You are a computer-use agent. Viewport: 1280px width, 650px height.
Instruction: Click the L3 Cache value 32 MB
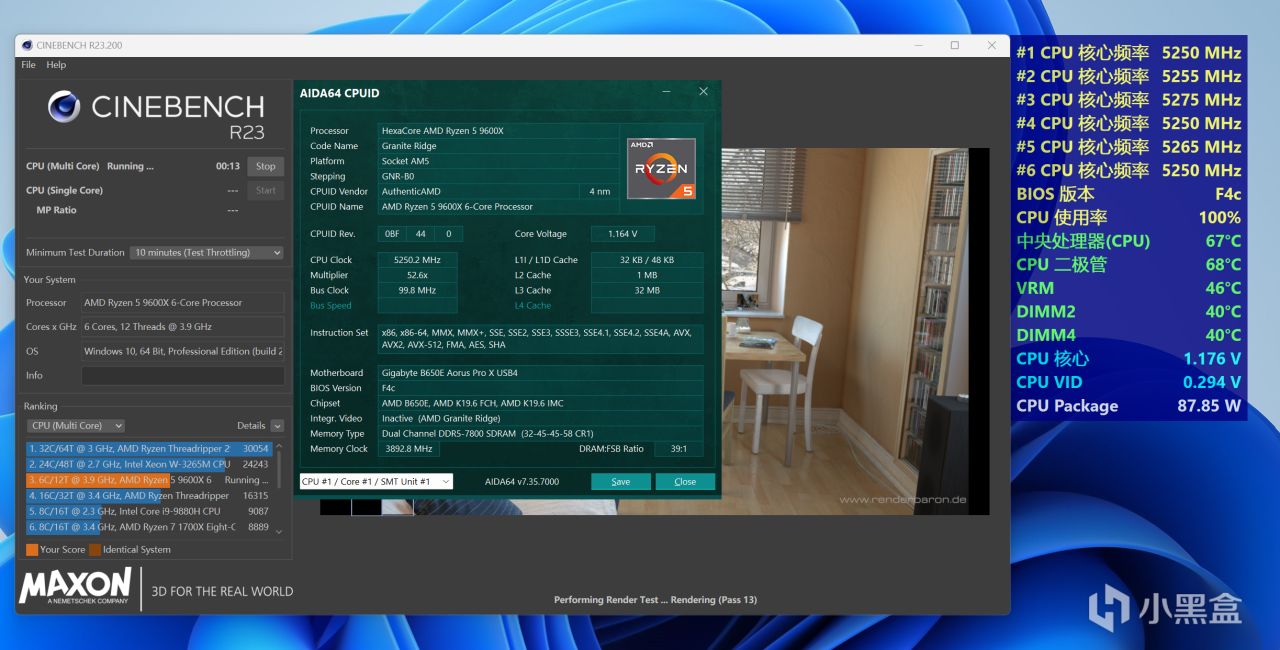tap(647, 291)
